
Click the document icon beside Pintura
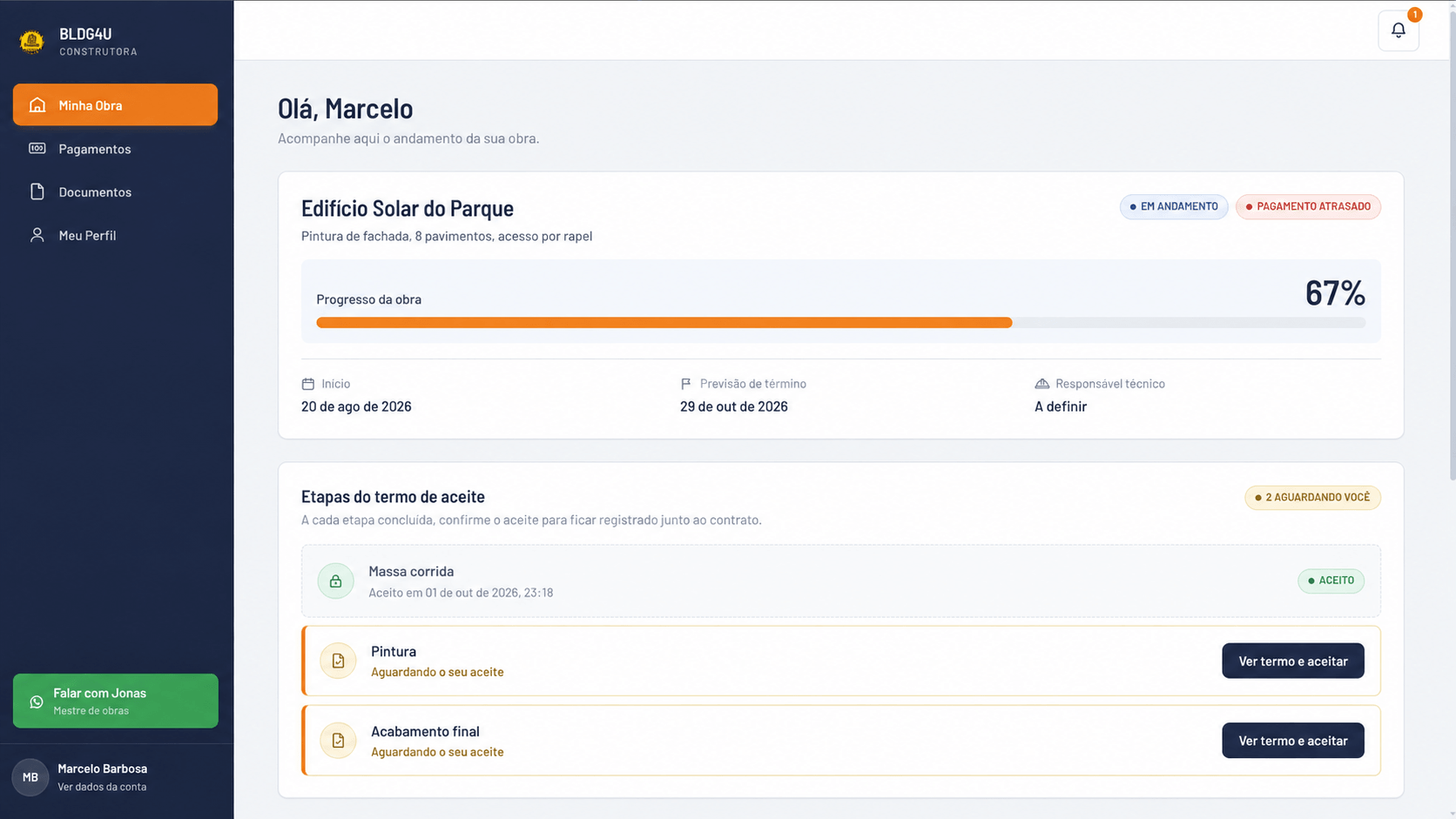pyautogui.click(x=338, y=661)
